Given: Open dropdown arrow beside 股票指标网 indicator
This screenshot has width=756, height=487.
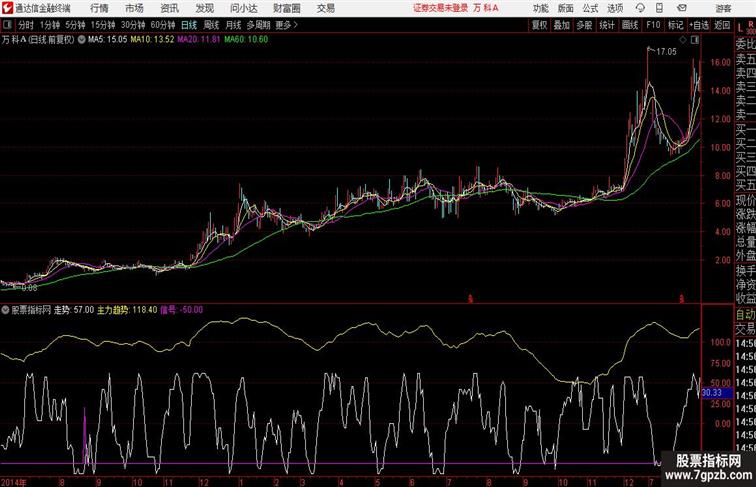Looking at the screenshot, I should [5, 310].
